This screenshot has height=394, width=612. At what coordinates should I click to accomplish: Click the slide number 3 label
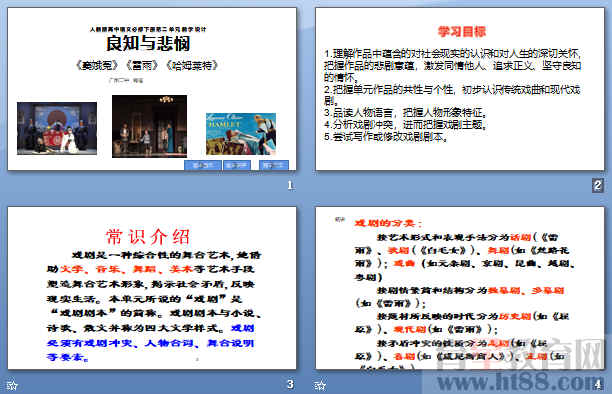coord(290,384)
